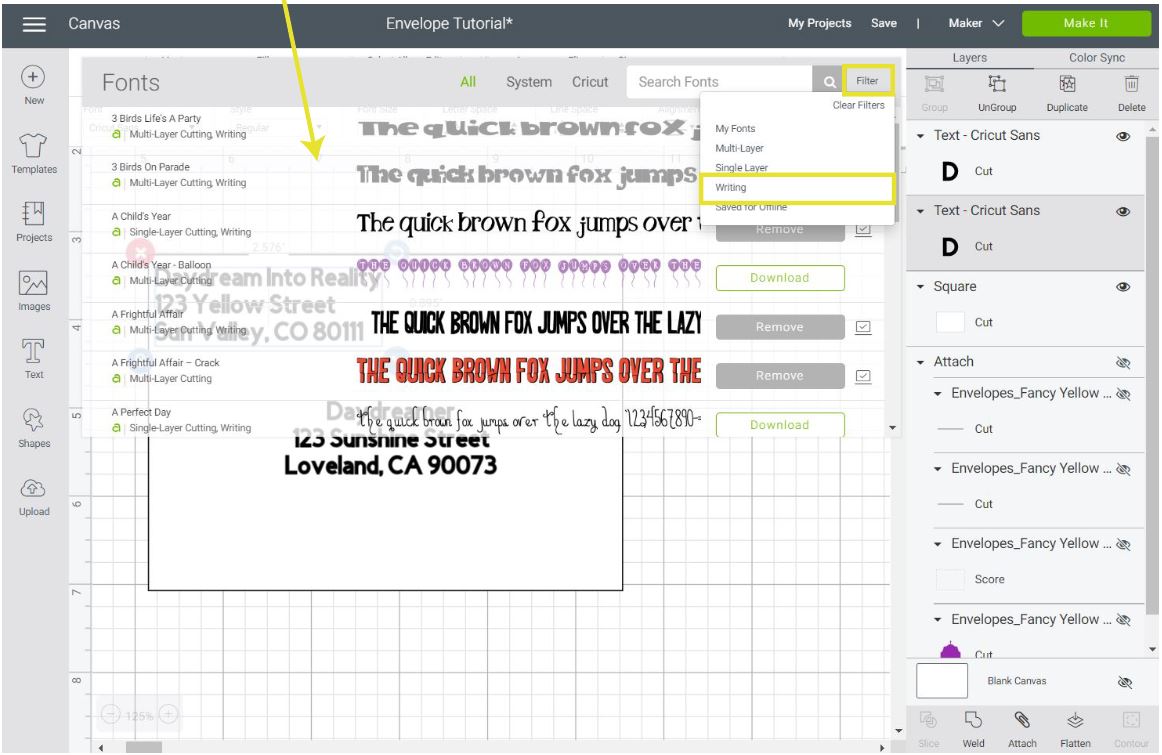Toggle visibility of first Text - Cricut Sans layer

(1123, 136)
